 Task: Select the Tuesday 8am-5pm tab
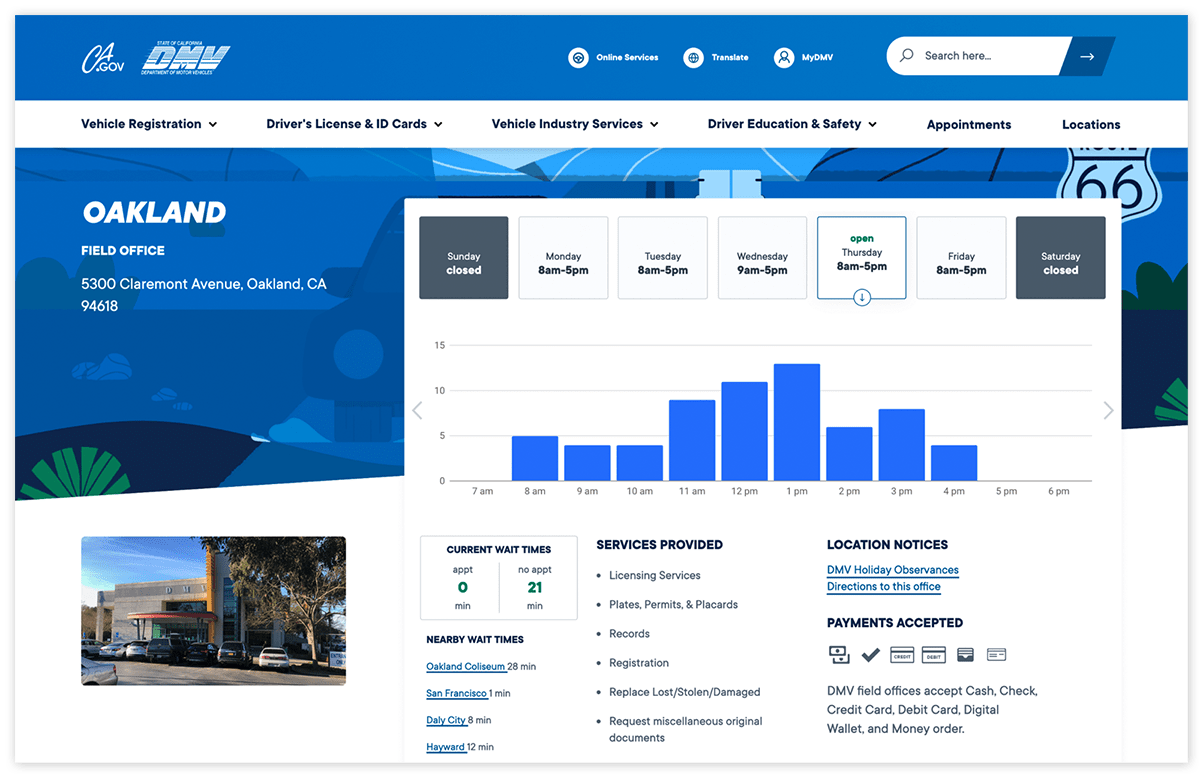pyautogui.click(x=662, y=258)
